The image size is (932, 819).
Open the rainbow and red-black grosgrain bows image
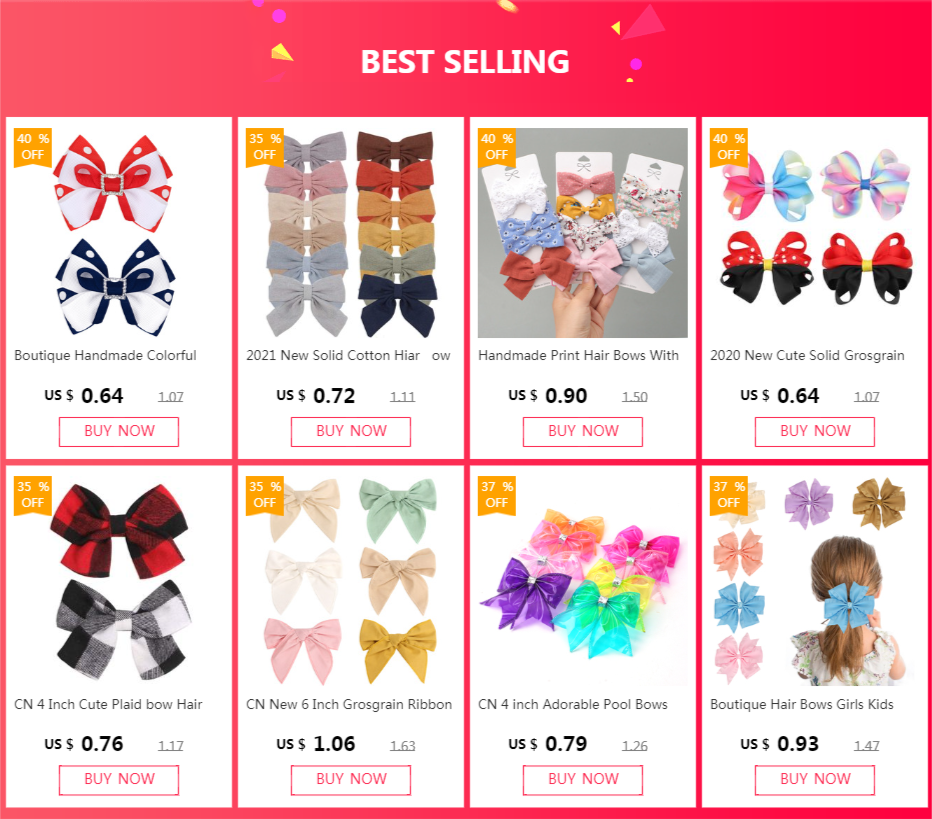coord(815,233)
